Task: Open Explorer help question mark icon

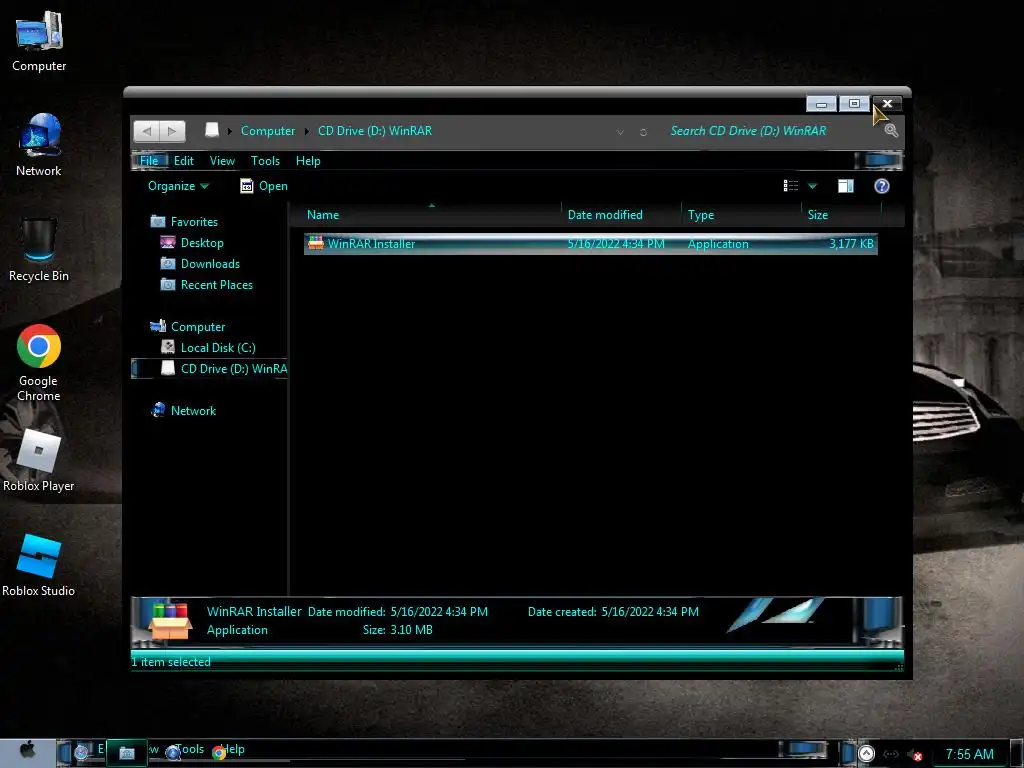Action: click(x=882, y=186)
